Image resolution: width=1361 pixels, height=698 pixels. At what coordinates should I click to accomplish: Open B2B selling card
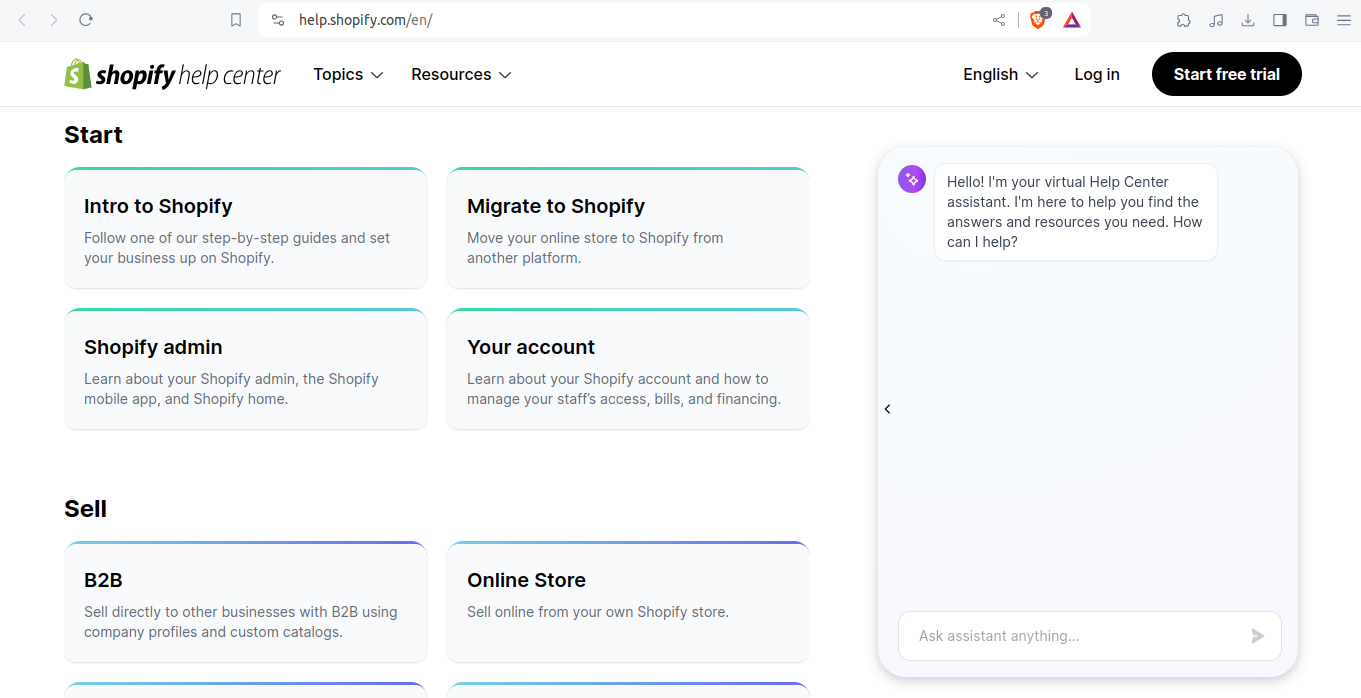(246, 602)
